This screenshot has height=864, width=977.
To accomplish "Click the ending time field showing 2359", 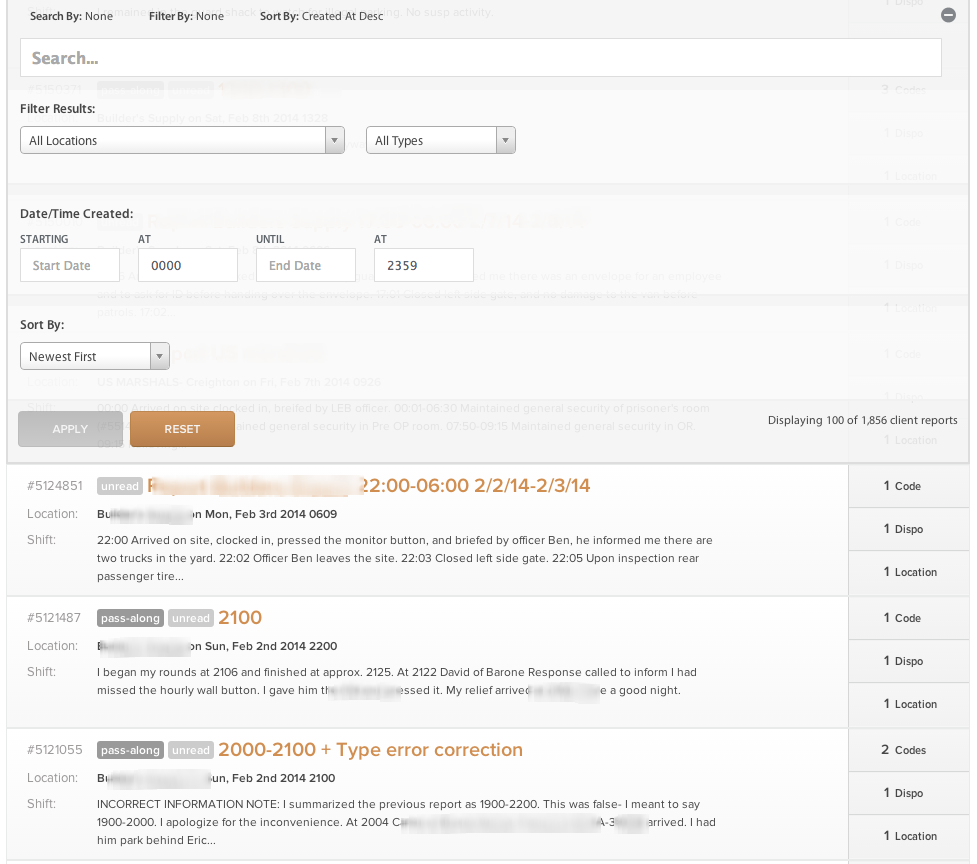I will click(424, 265).
